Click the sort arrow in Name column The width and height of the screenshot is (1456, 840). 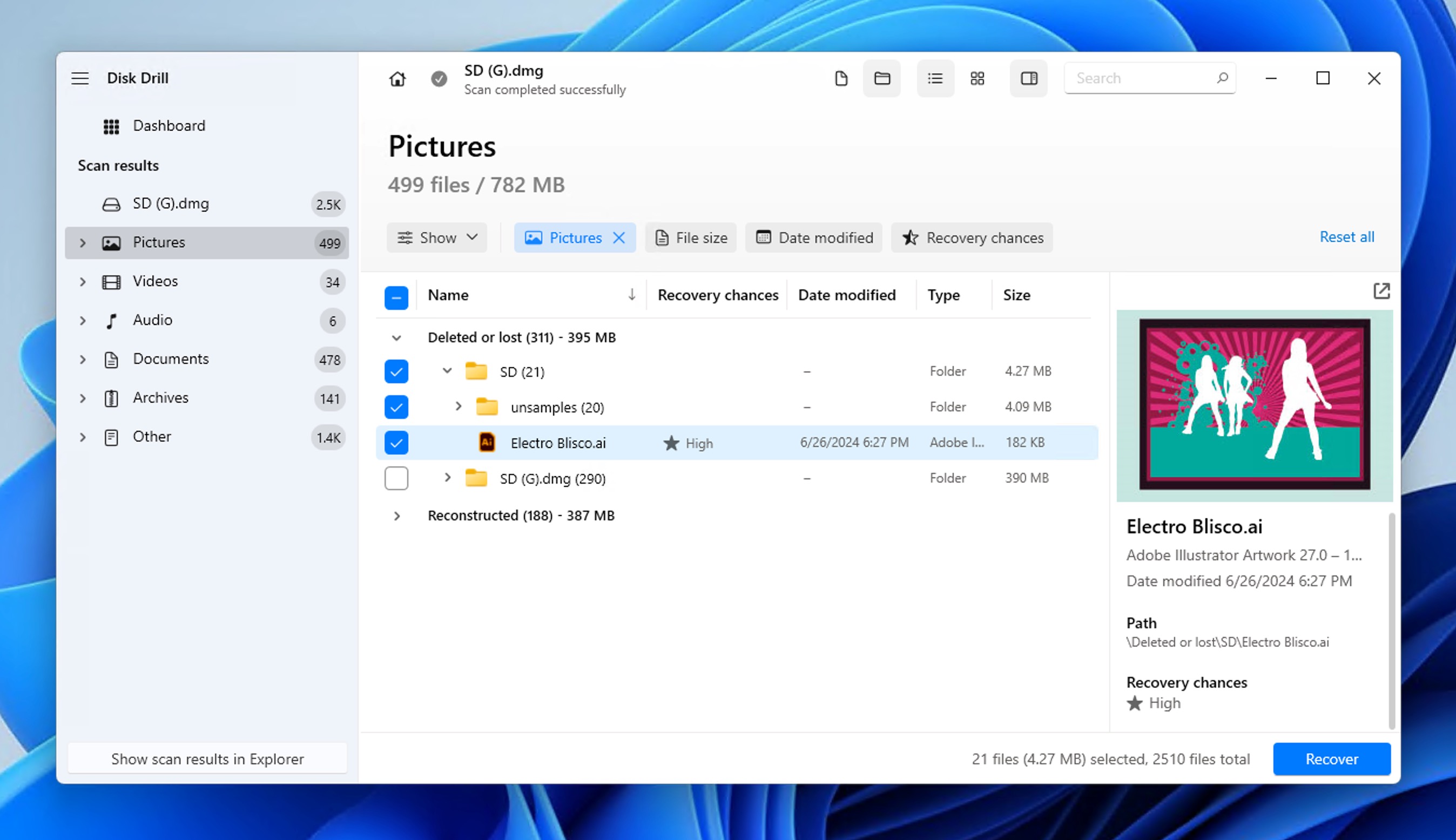point(632,295)
